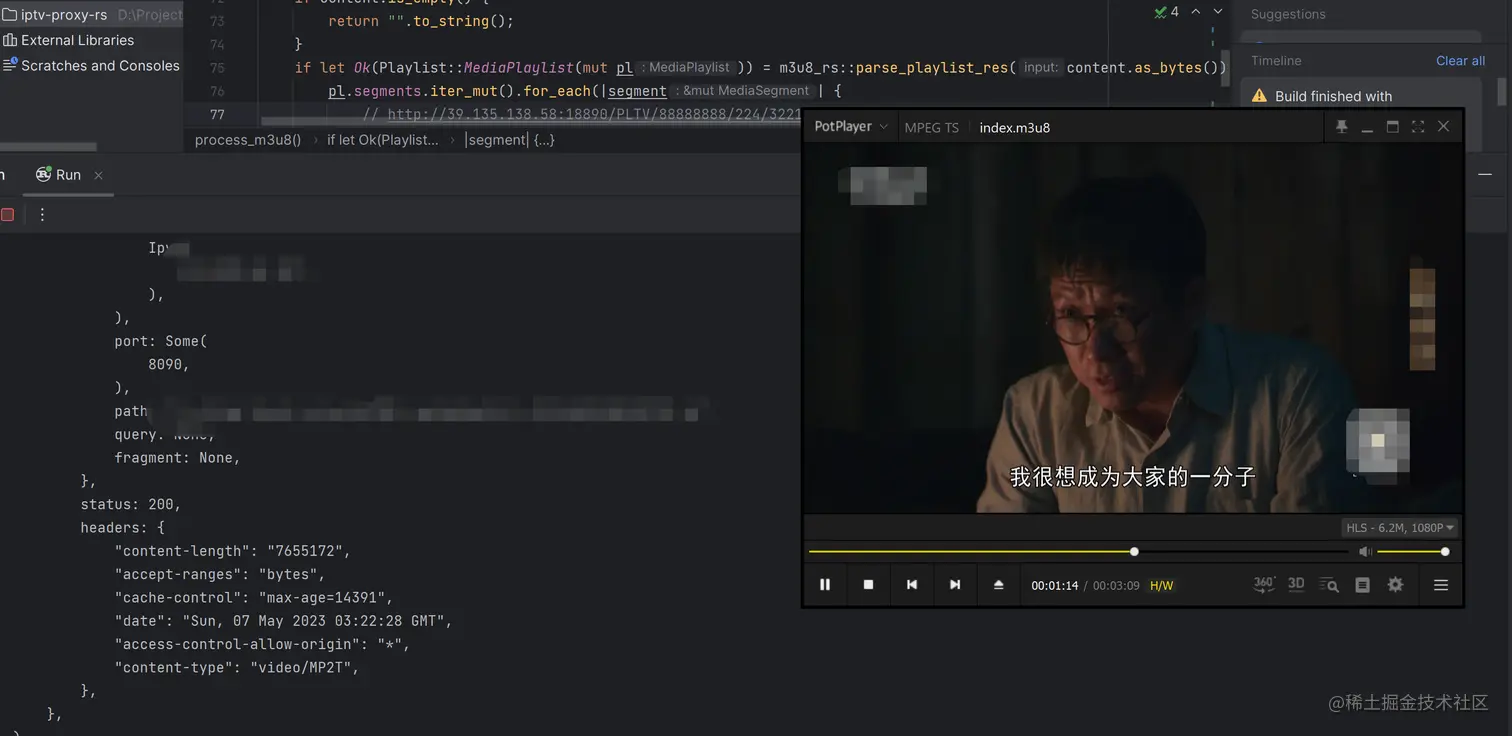Click '"content-type": "video/MP2T"' console line
Viewport: 1512px width, 736px height.
click(236, 667)
